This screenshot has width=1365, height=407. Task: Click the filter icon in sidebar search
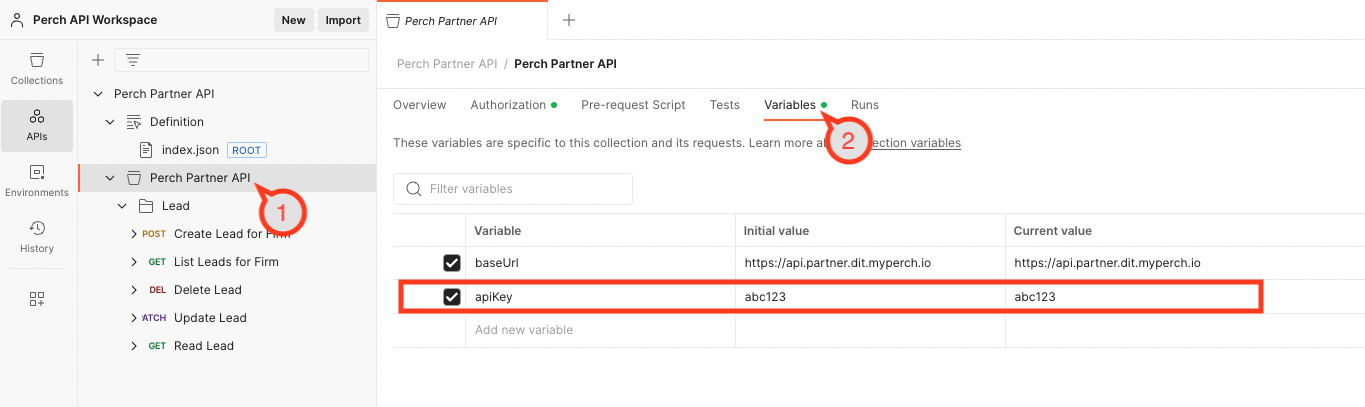tap(132, 60)
